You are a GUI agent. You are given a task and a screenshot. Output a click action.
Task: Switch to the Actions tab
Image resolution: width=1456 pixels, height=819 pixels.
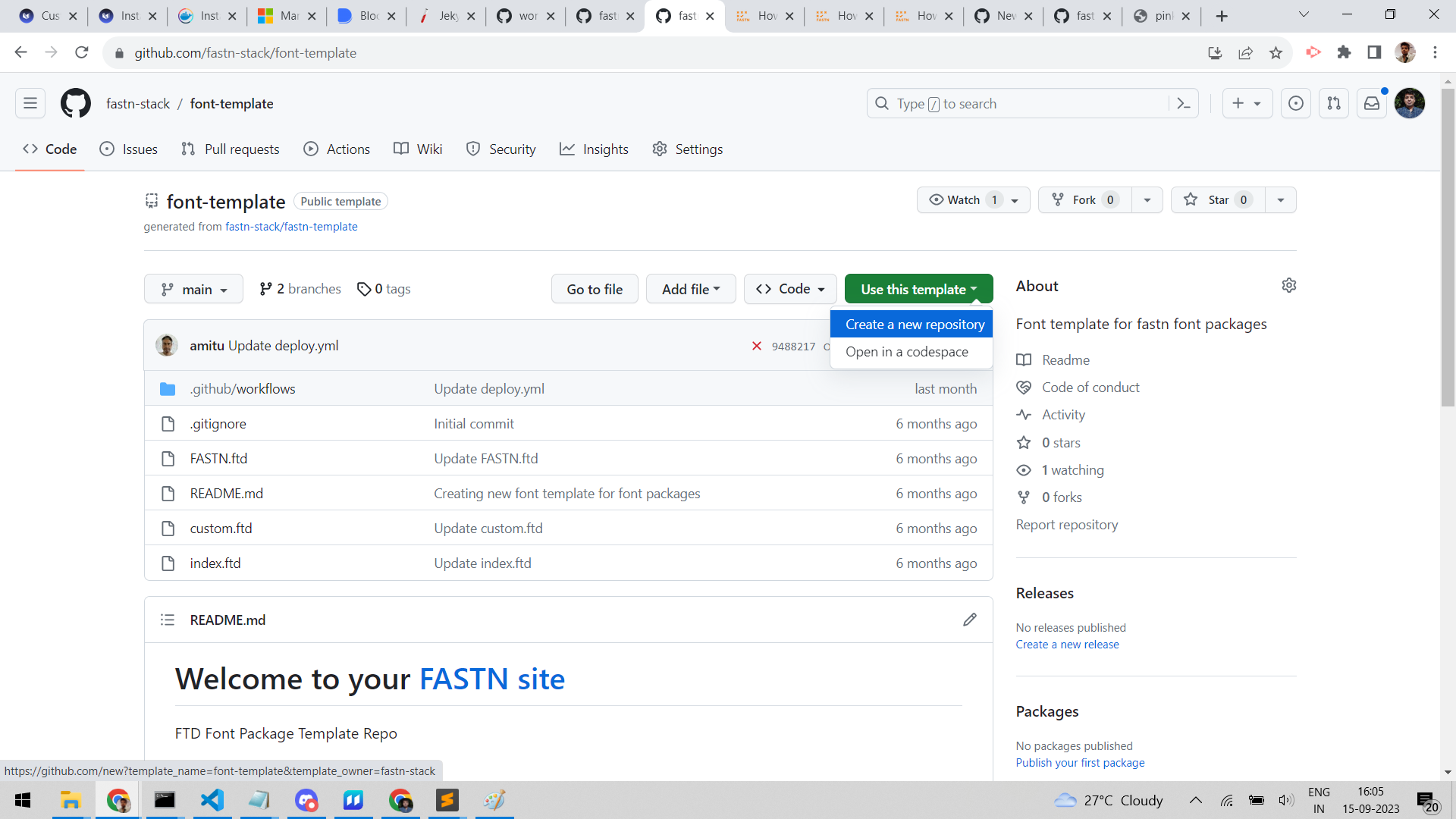[x=337, y=149]
